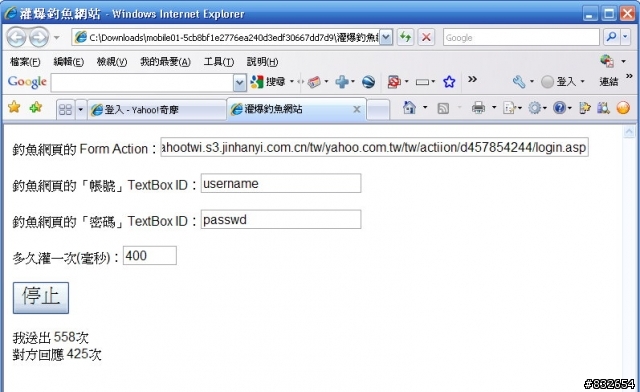Open the Google toolbar tag/news icon
The height and width of the screenshot is (392, 640).
(x=314, y=82)
